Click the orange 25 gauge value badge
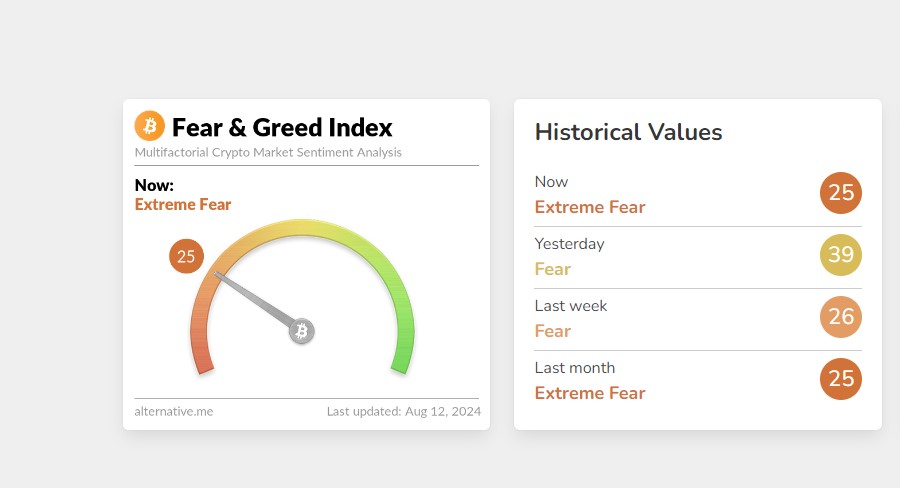The width and height of the screenshot is (900, 488). tap(186, 257)
